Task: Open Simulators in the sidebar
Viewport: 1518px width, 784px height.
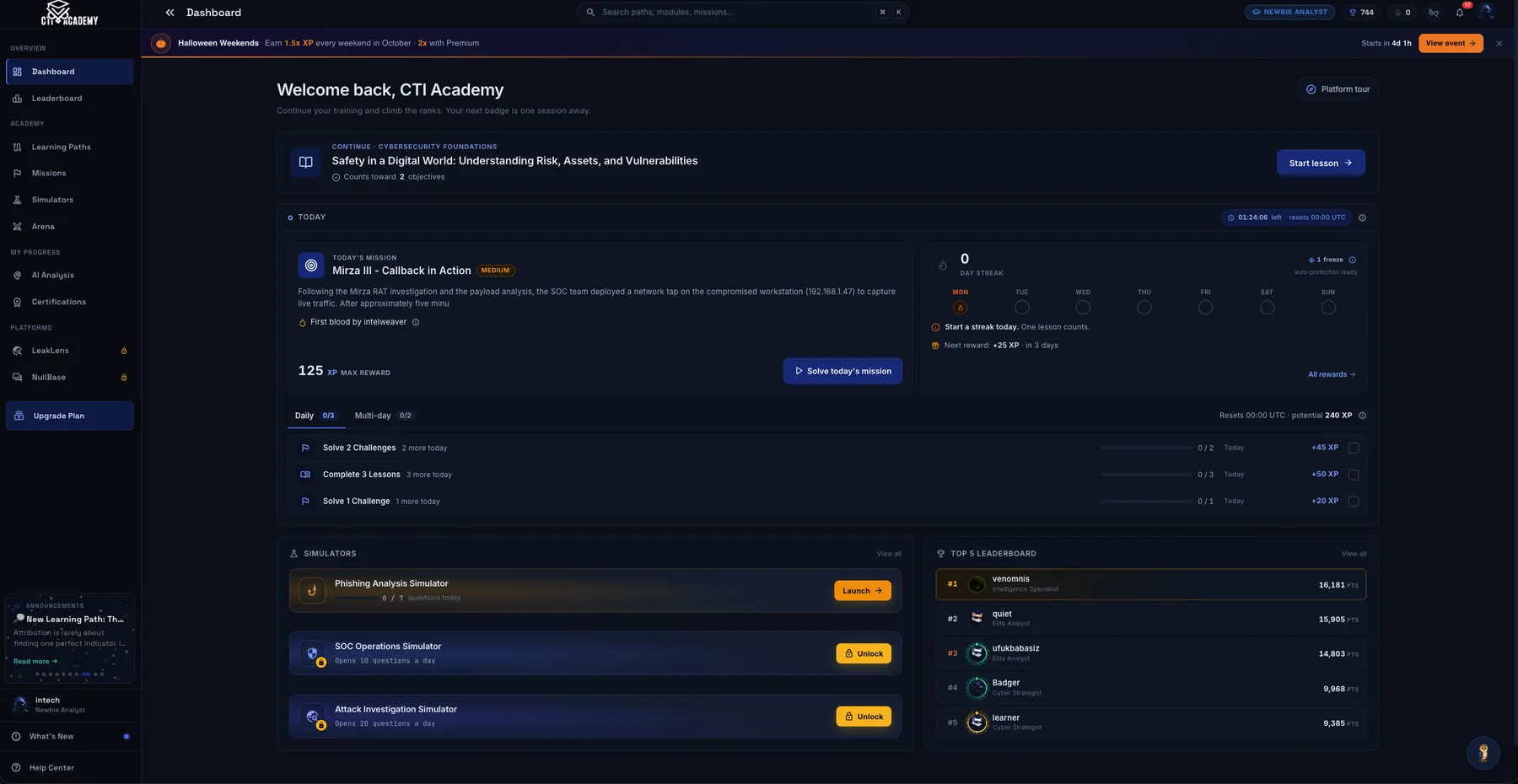Action: (x=70, y=200)
